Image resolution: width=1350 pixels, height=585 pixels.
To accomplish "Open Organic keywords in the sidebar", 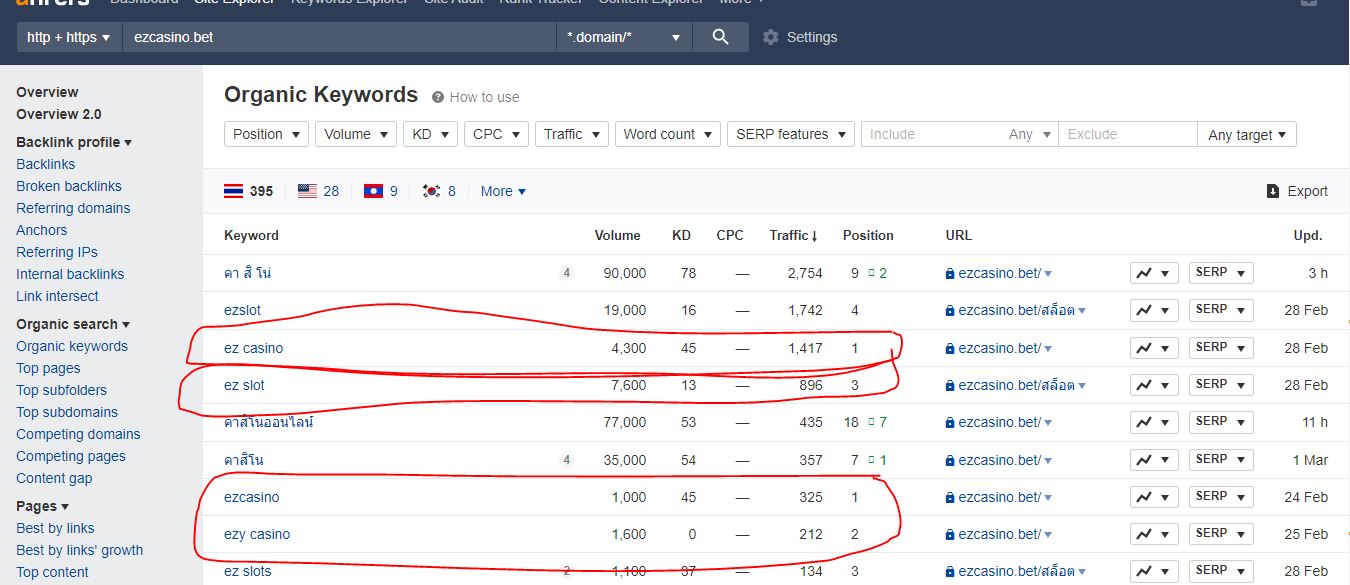I will [72, 346].
